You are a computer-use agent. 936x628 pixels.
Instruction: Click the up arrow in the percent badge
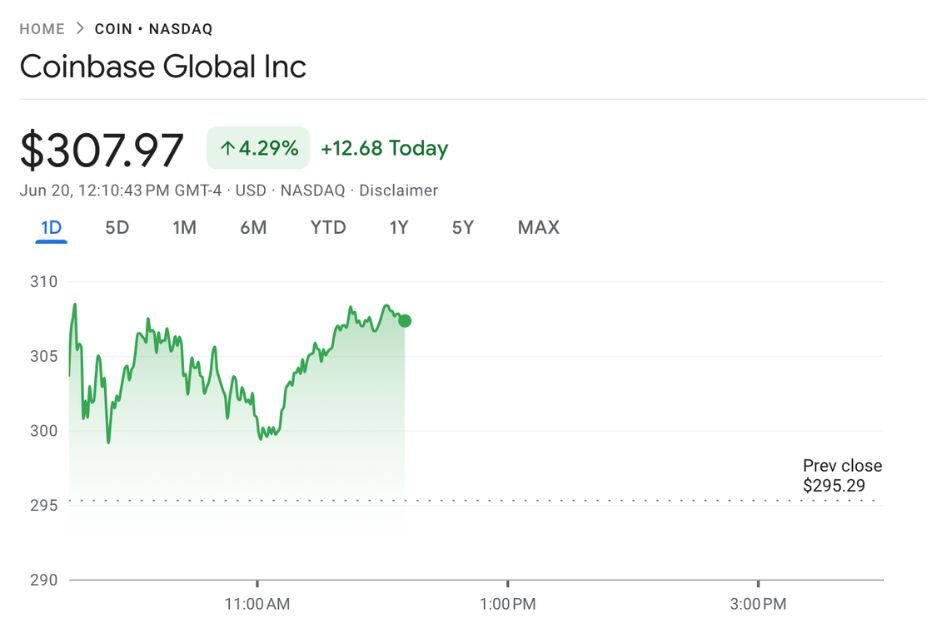pyautogui.click(x=227, y=149)
